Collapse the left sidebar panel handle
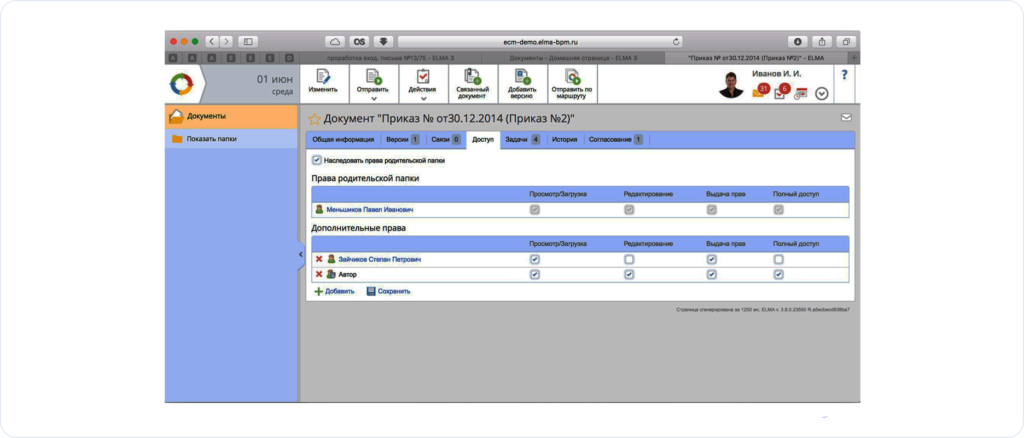Viewport: 1024px width, 438px height. (300, 255)
